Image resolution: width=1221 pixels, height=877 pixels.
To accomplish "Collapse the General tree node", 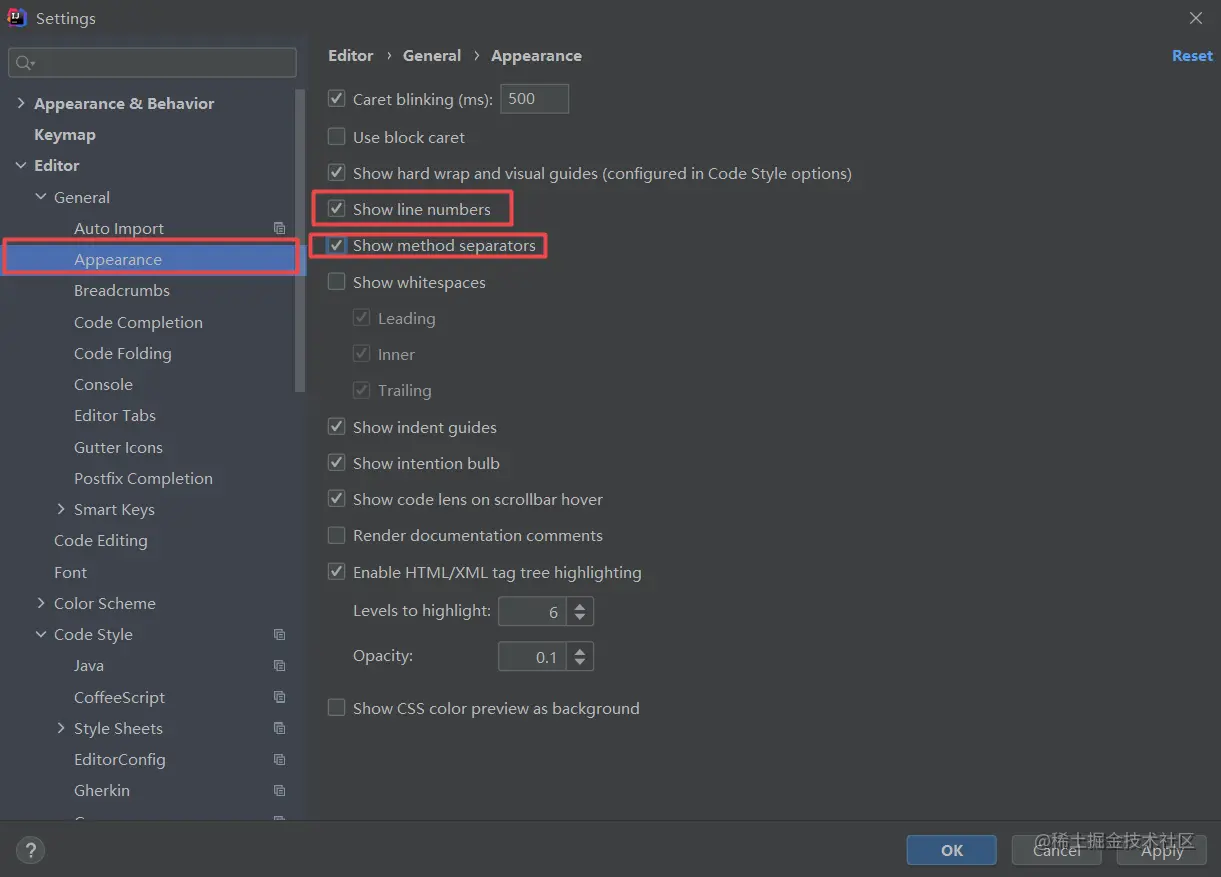I will tap(41, 197).
